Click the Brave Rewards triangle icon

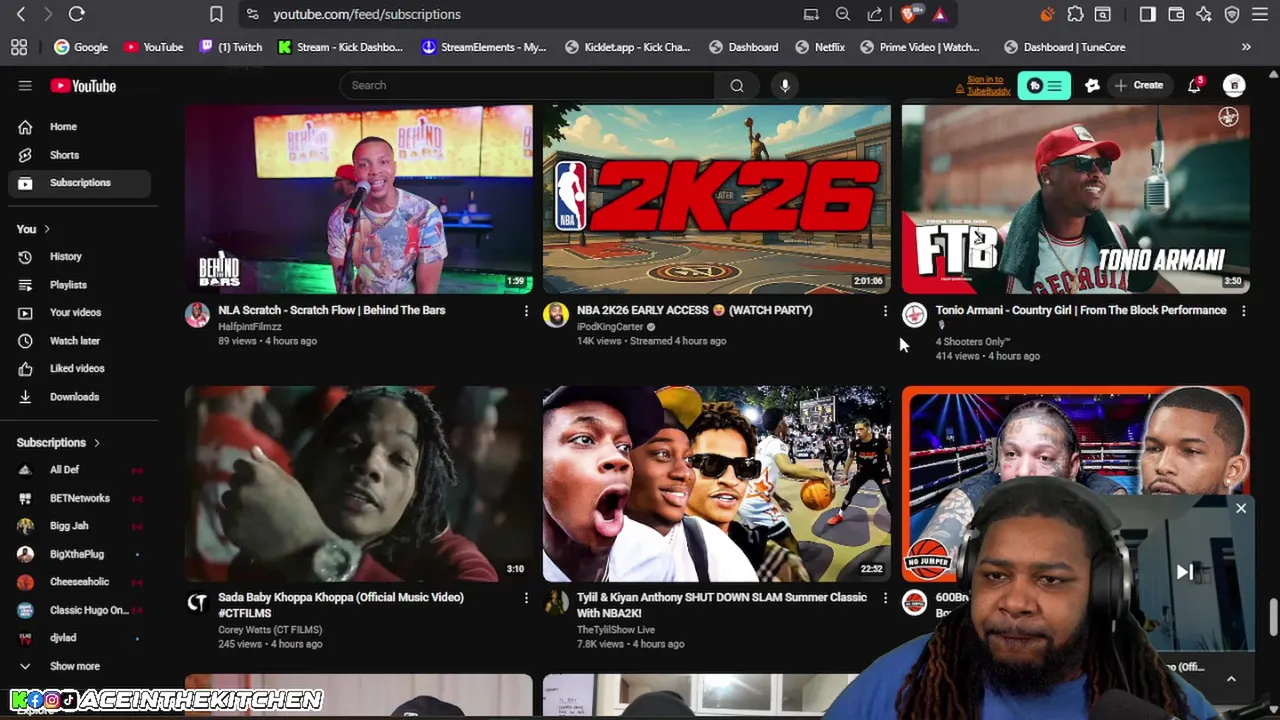point(939,14)
